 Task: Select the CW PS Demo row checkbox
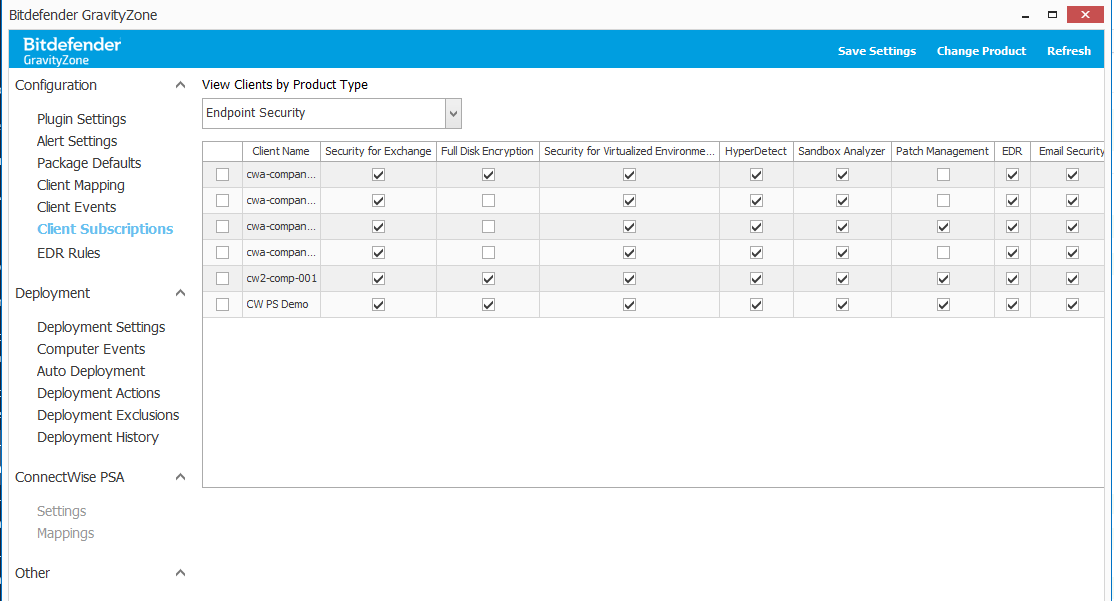coord(222,304)
